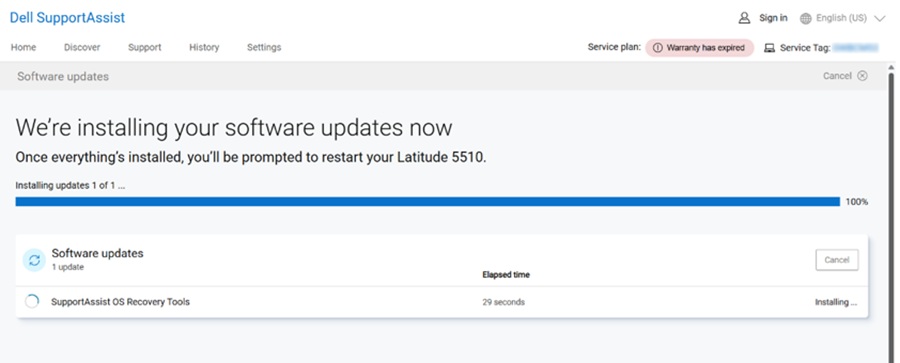Screen dimensions: 900x363
Task: Click the spinner beside SupportAssist OS Recovery Tools
Action: pyautogui.click(x=32, y=302)
